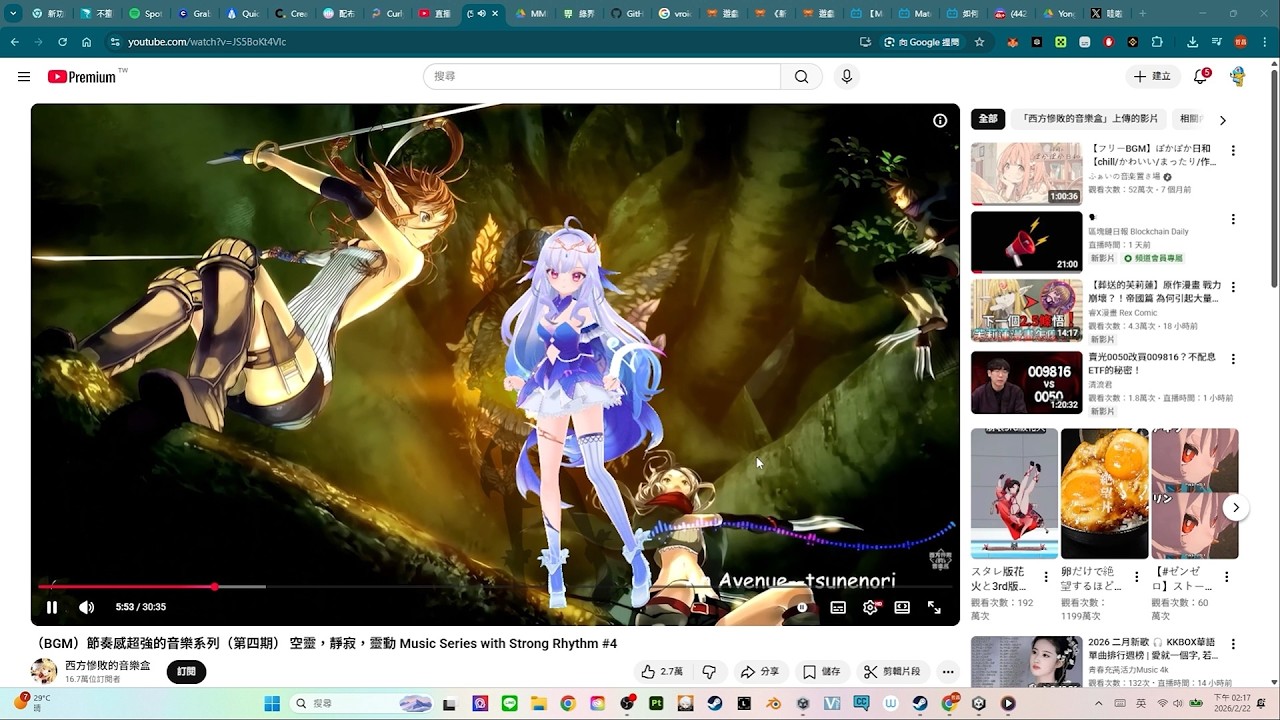Open the 009816 vs 0050 thumbnail
Screen dimensions: 1280x720
coord(1026,382)
